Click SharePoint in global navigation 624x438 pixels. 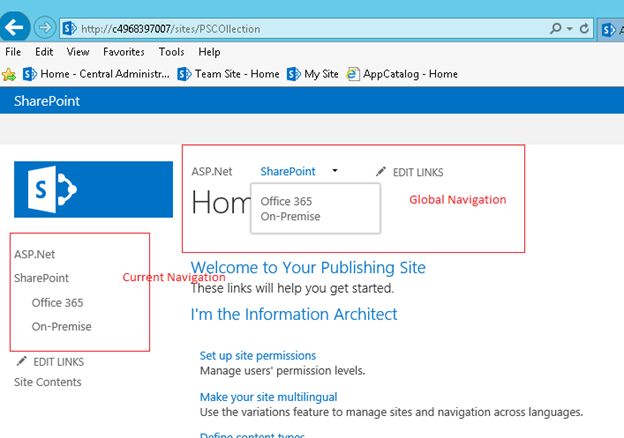coord(288,171)
